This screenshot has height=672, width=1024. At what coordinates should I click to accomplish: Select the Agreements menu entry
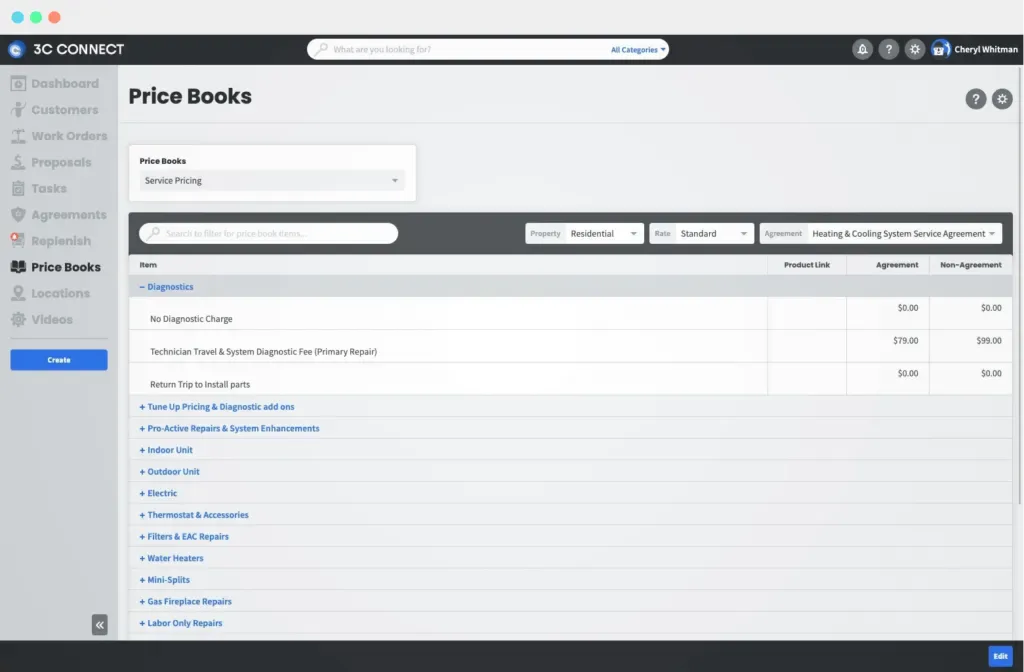[x=59, y=214]
